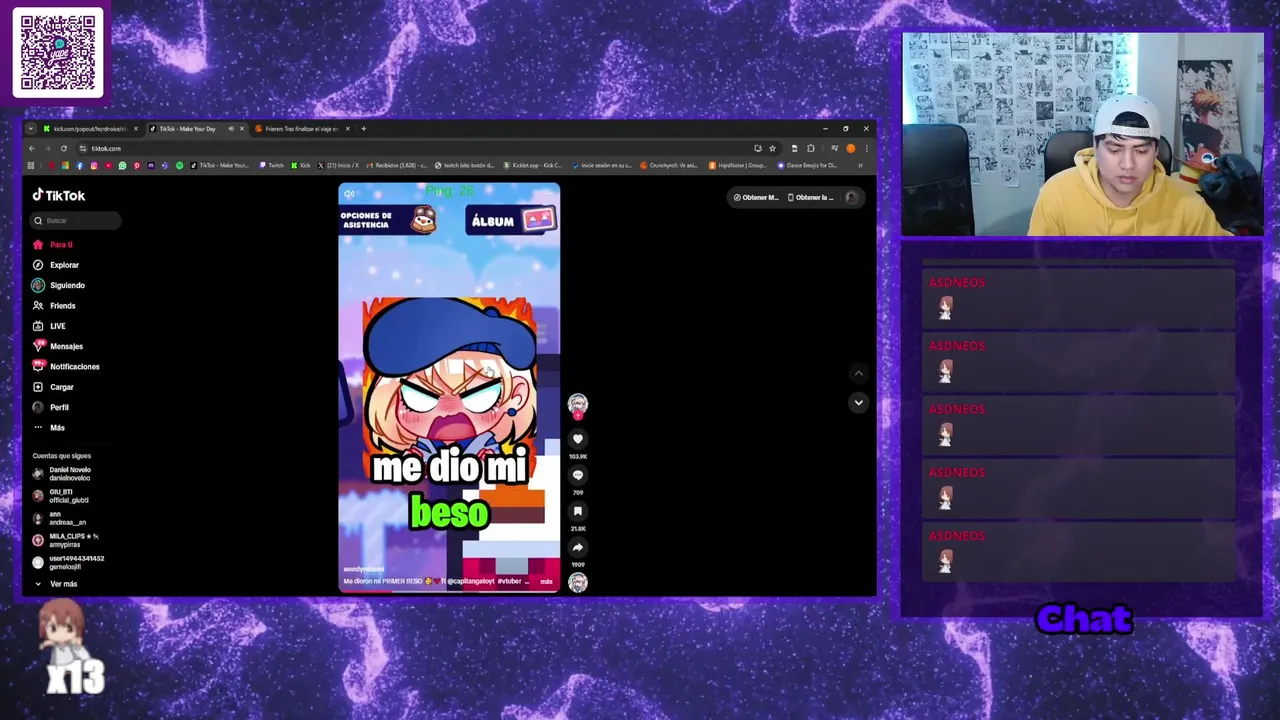Mute the video using speaker icon

(349, 194)
